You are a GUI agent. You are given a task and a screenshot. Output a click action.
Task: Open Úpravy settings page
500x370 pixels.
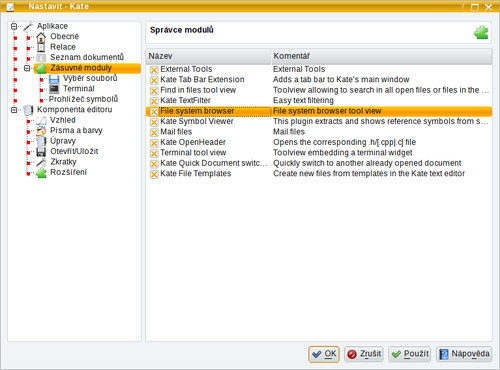point(63,141)
